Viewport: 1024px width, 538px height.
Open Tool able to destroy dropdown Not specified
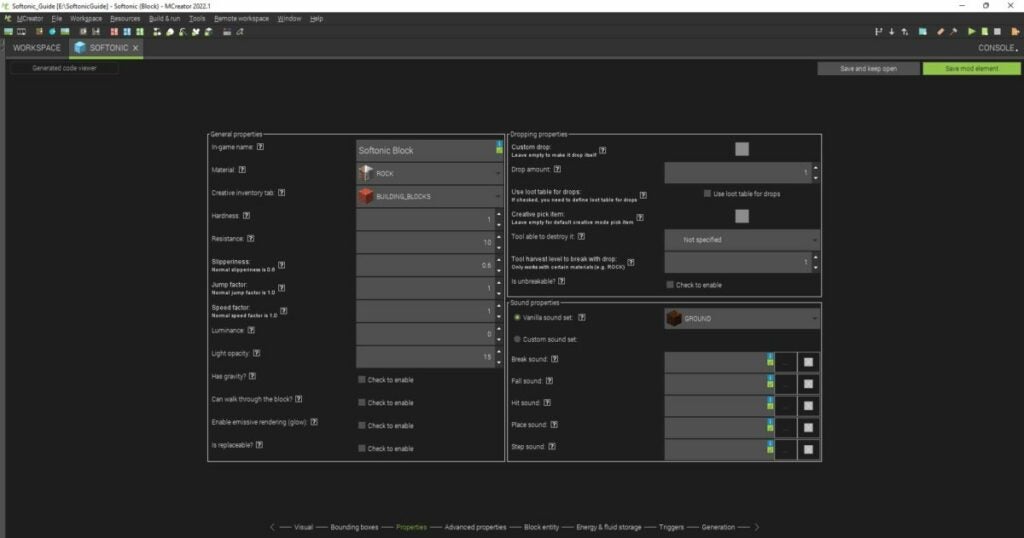pyautogui.click(x=742, y=240)
